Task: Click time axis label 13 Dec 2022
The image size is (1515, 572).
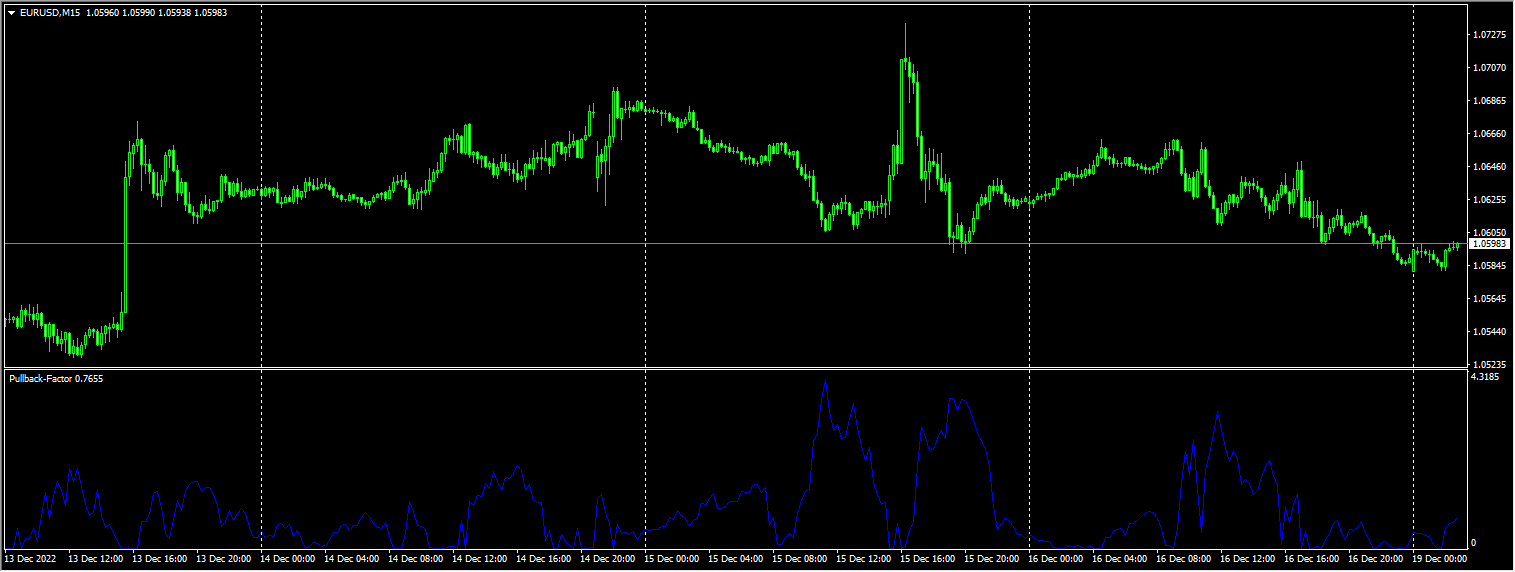Action: (x=31, y=559)
